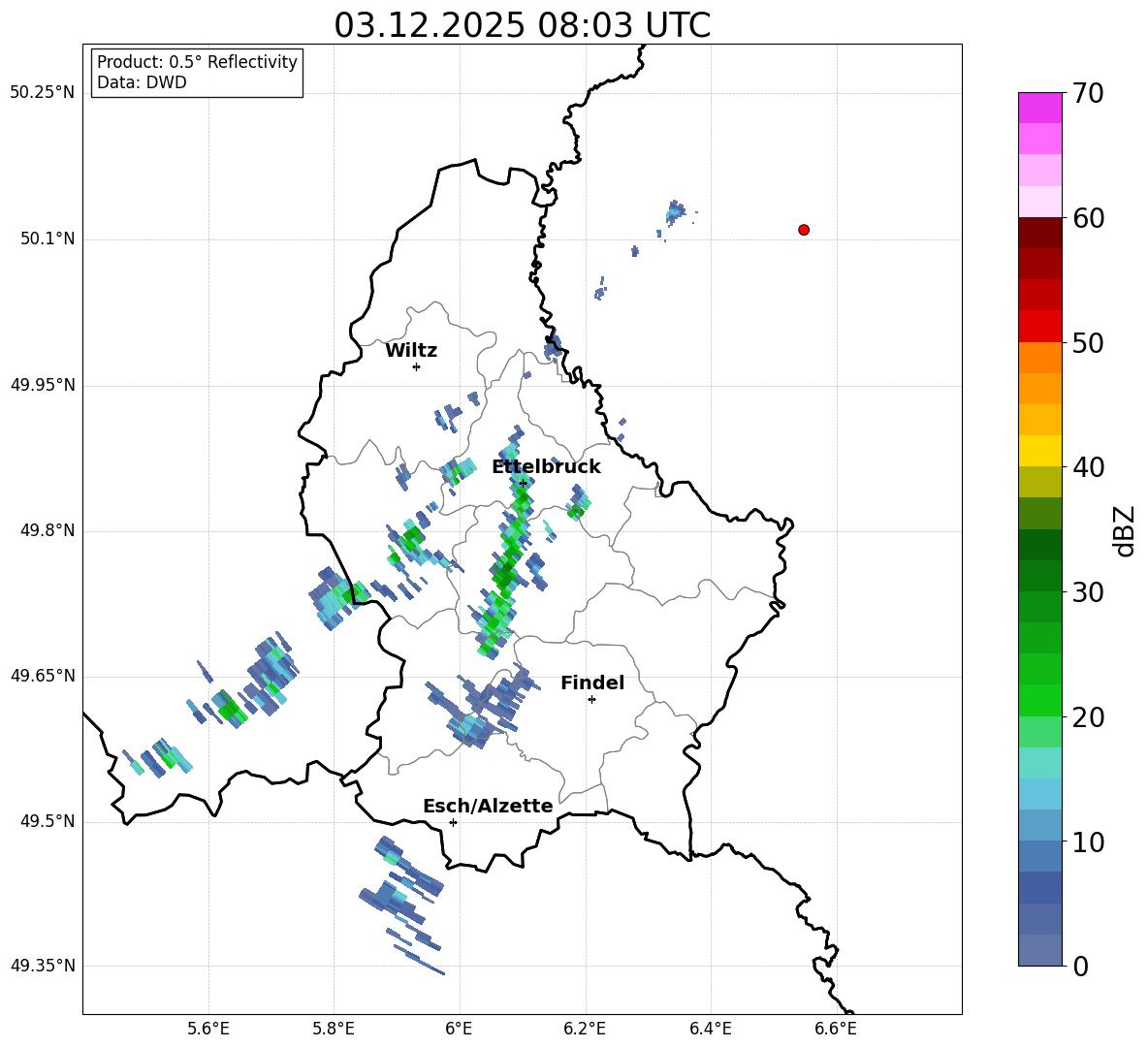The image size is (1148, 1048).
Task: Click longitude label 5.6°E
Action: [208, 1030]
